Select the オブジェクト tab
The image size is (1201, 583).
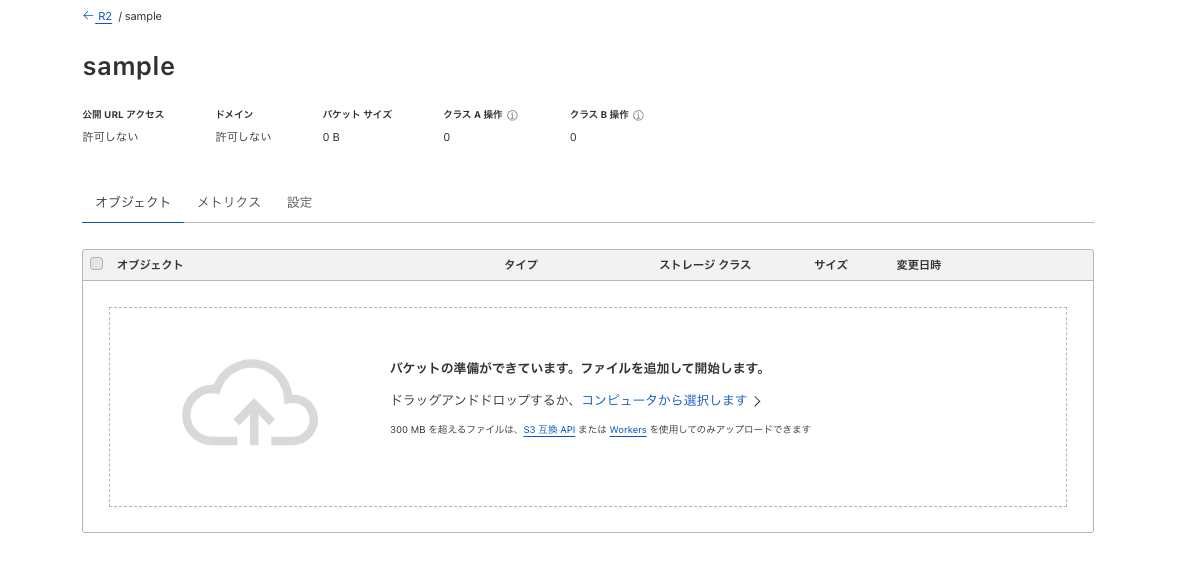tap(133, 202)
